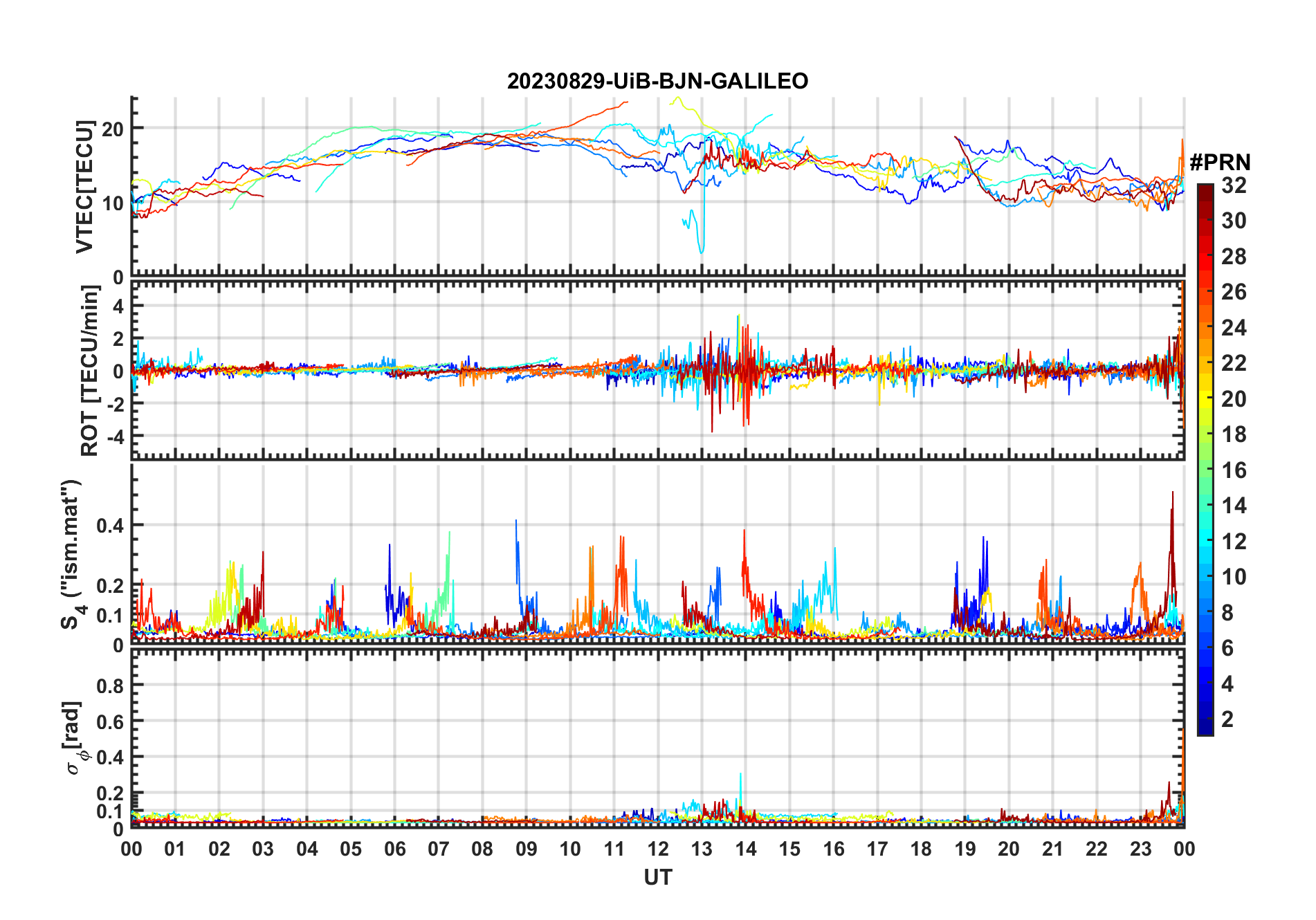This screenshot has width=1316, height=920.
Task: Click the plot title 20230829-UiB-BJN-GALILEO
Action: (x=657, y=82)
